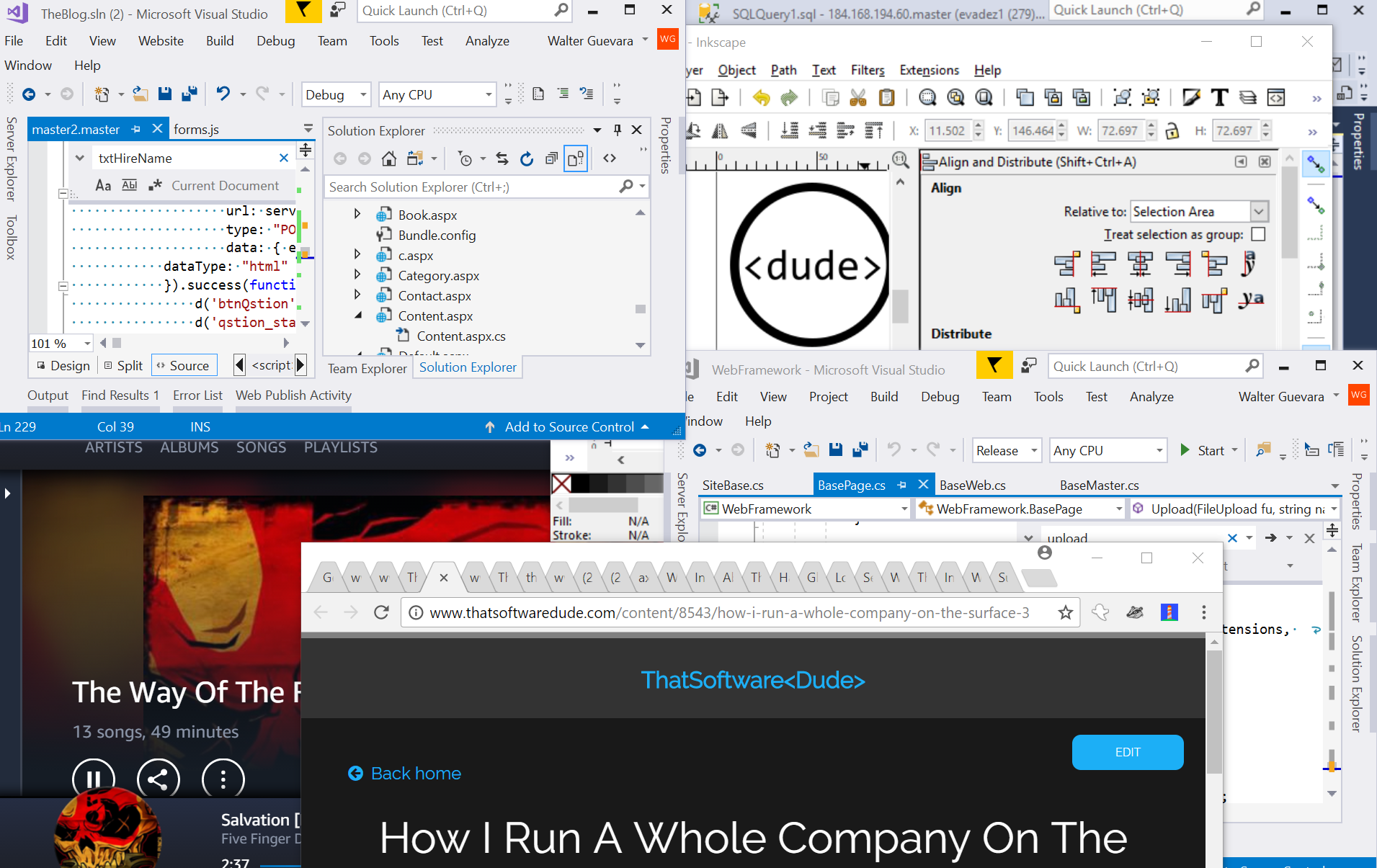Toggle Inkscape's width-height lock icon
This screenshot has height=868, width=1377.
1172,130
